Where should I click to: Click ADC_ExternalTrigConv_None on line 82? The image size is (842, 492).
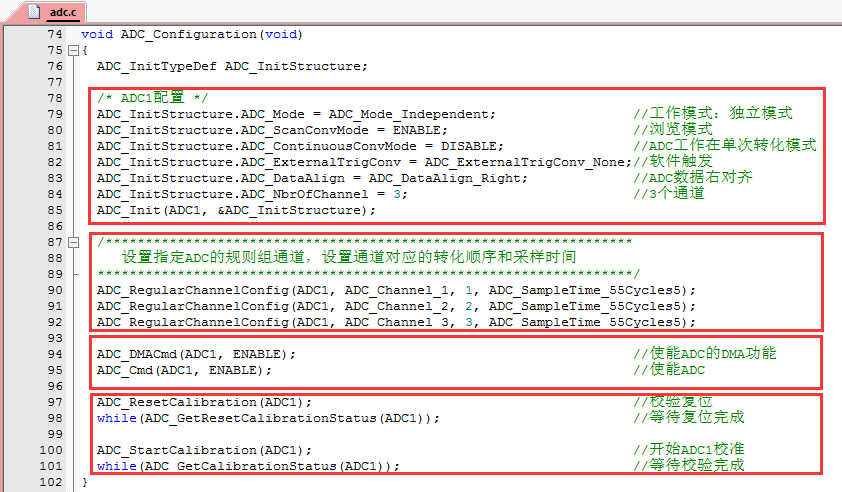(x=527, y=162)
